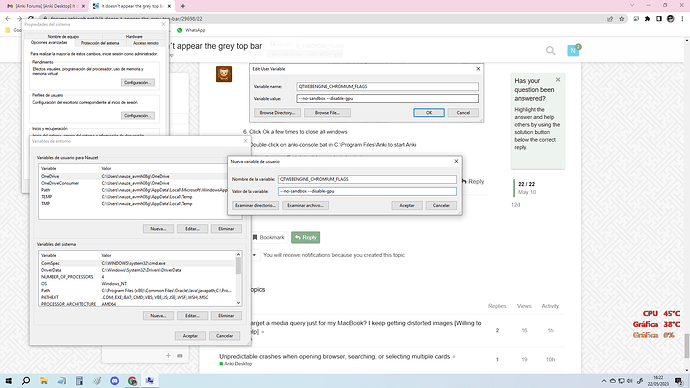Click Aceptar in Nueva variable de usuario

[407, 205]
